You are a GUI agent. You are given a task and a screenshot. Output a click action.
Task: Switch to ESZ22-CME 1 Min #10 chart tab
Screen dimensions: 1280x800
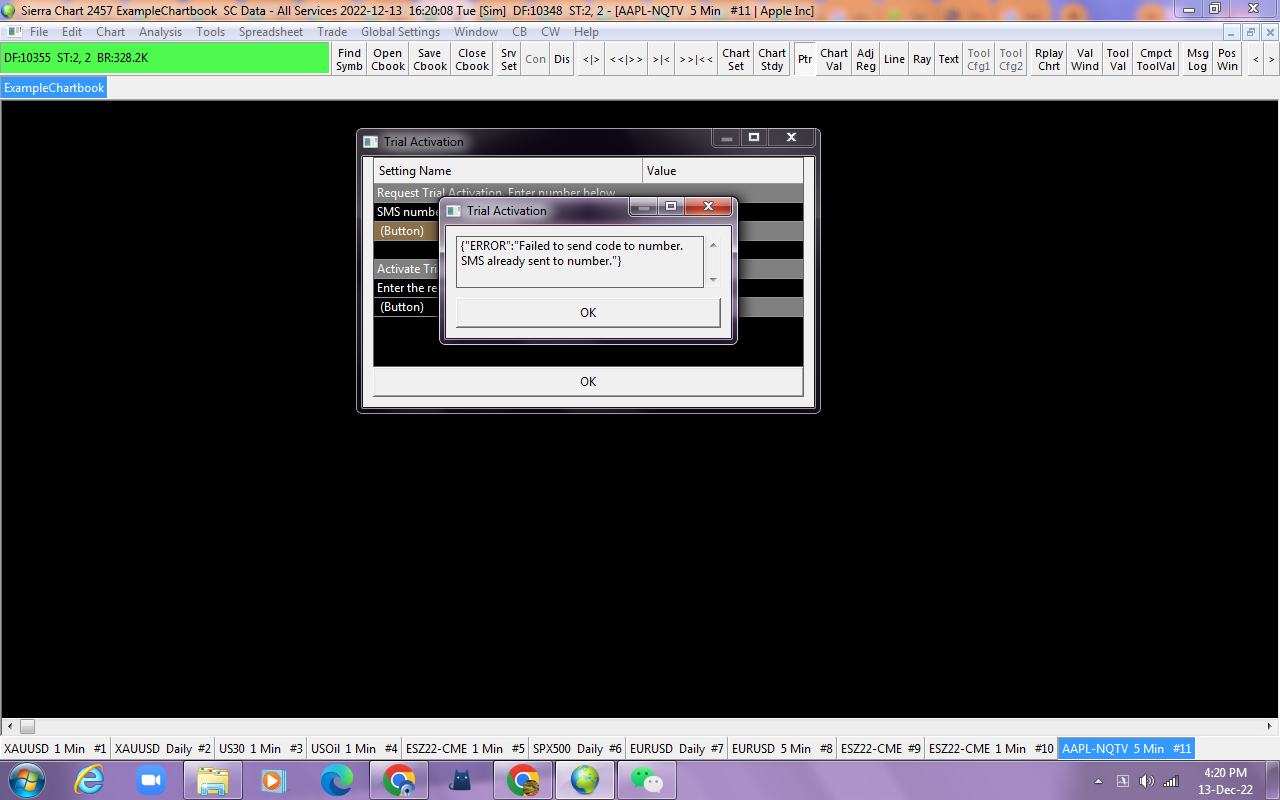click(x=991, y=748)
